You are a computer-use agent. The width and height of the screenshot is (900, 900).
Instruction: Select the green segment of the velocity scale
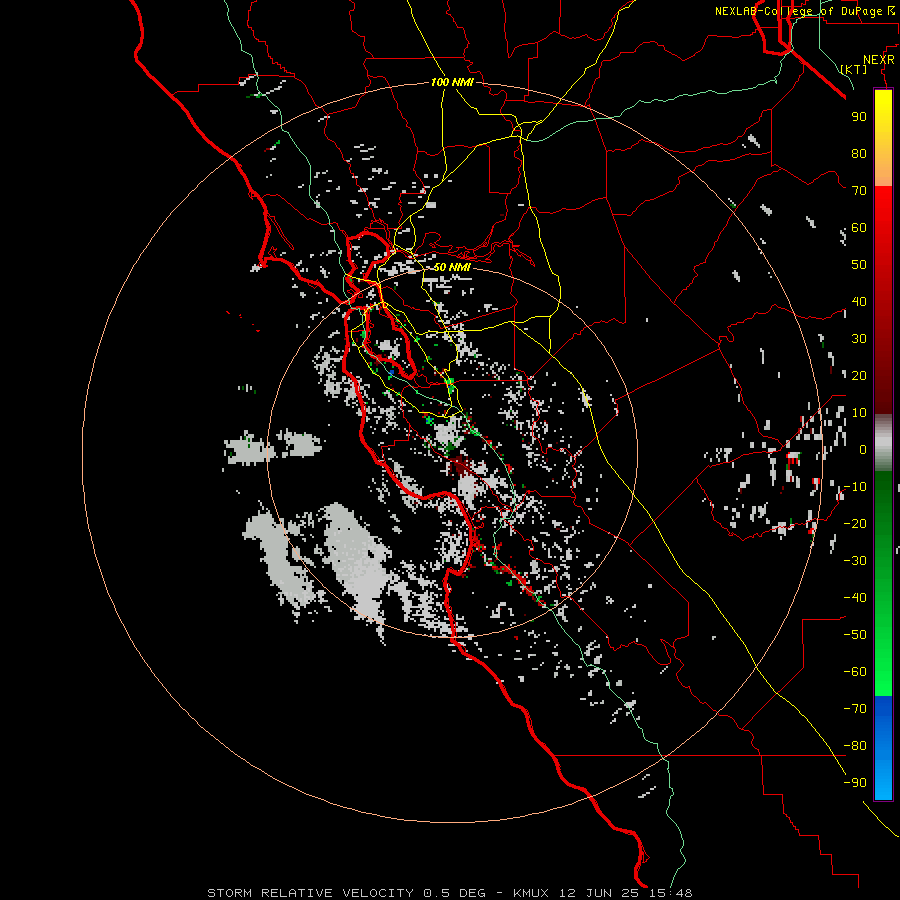pyautogui.click(x=883, y=584)
